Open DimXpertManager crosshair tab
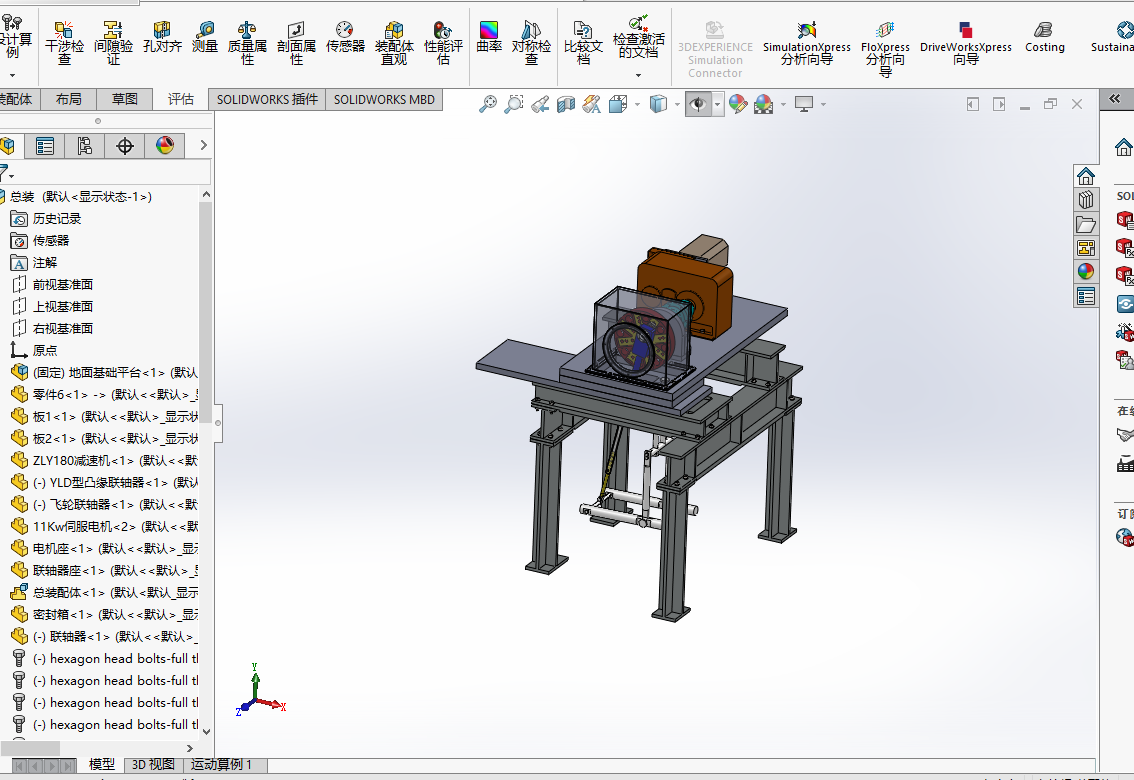 (x=124, y=146)
